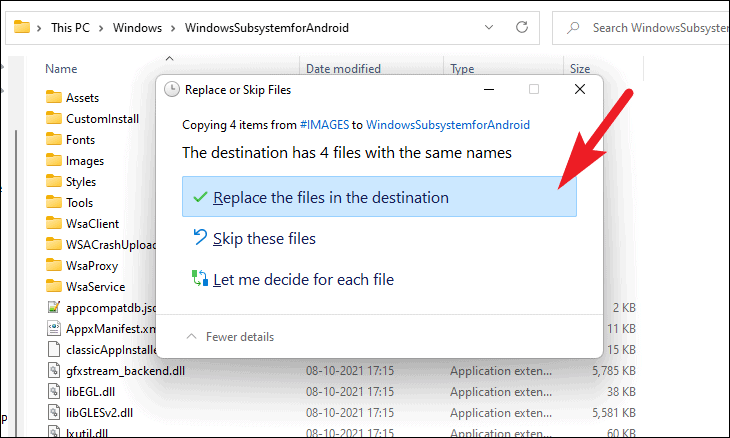Select appcompatdb.json file
This screenshot has width=730, height=438.
(101, 308)
